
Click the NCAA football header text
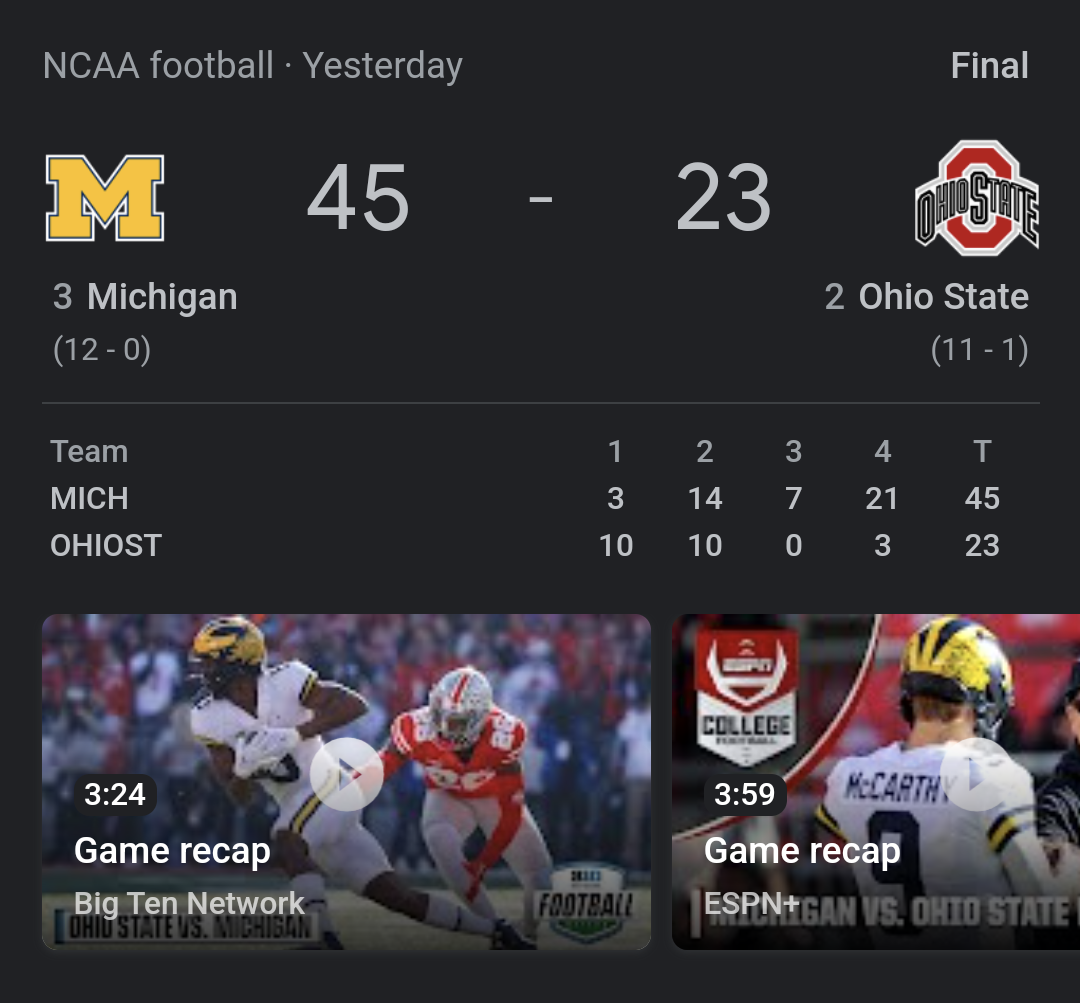[158, 66]
